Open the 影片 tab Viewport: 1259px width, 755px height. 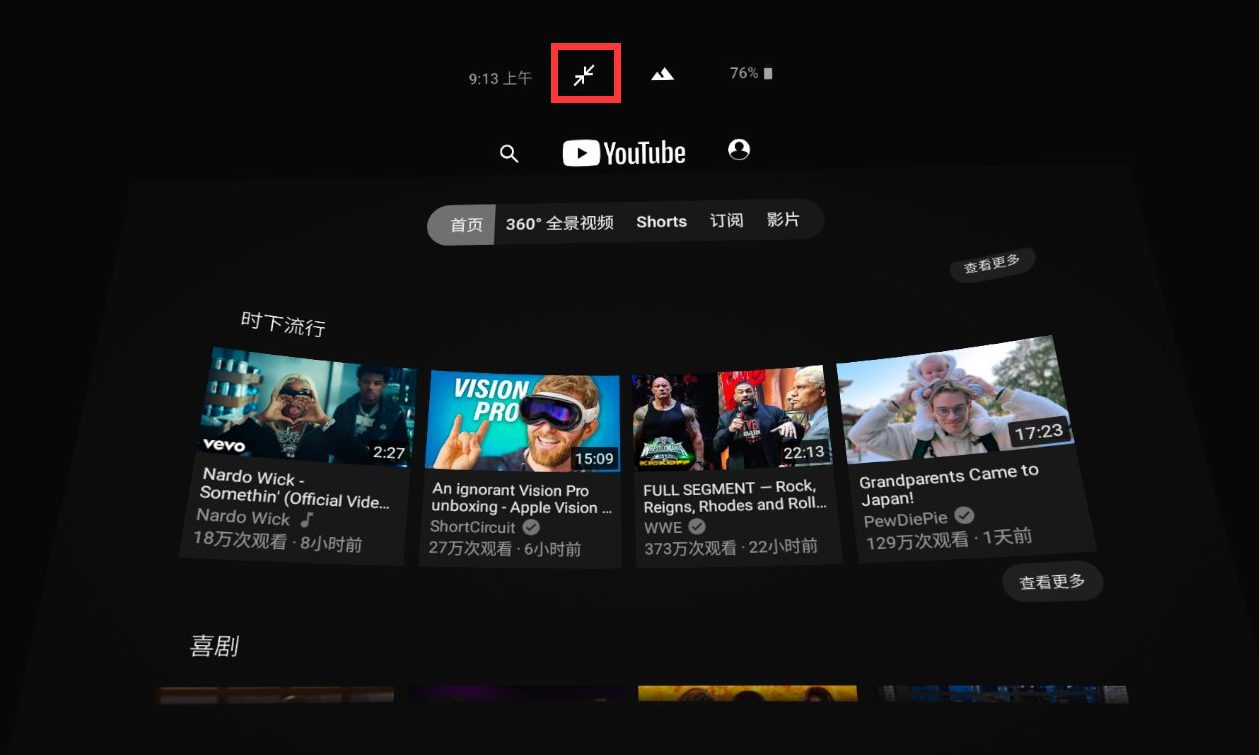[x=783, y=219]
